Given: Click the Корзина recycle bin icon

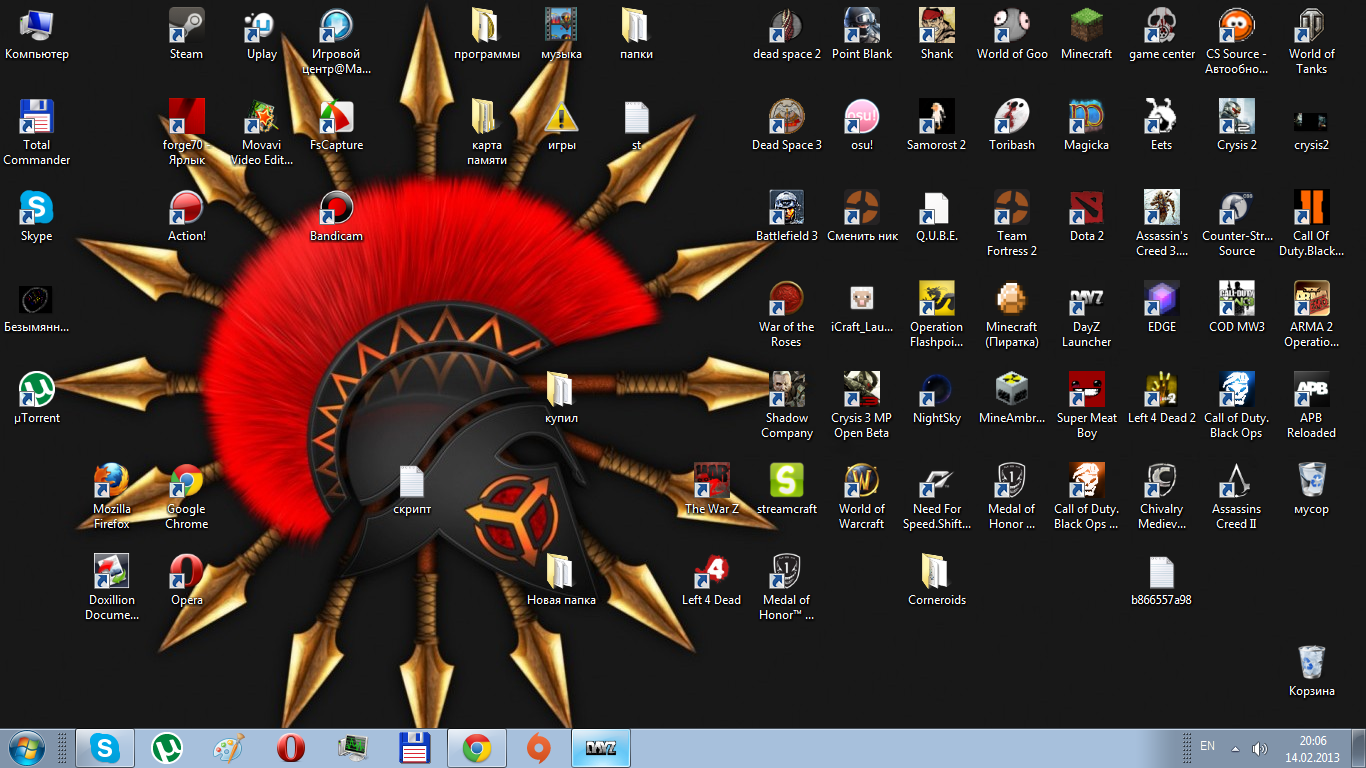Looking at the screenshot, I should (x=1312, y=672).
